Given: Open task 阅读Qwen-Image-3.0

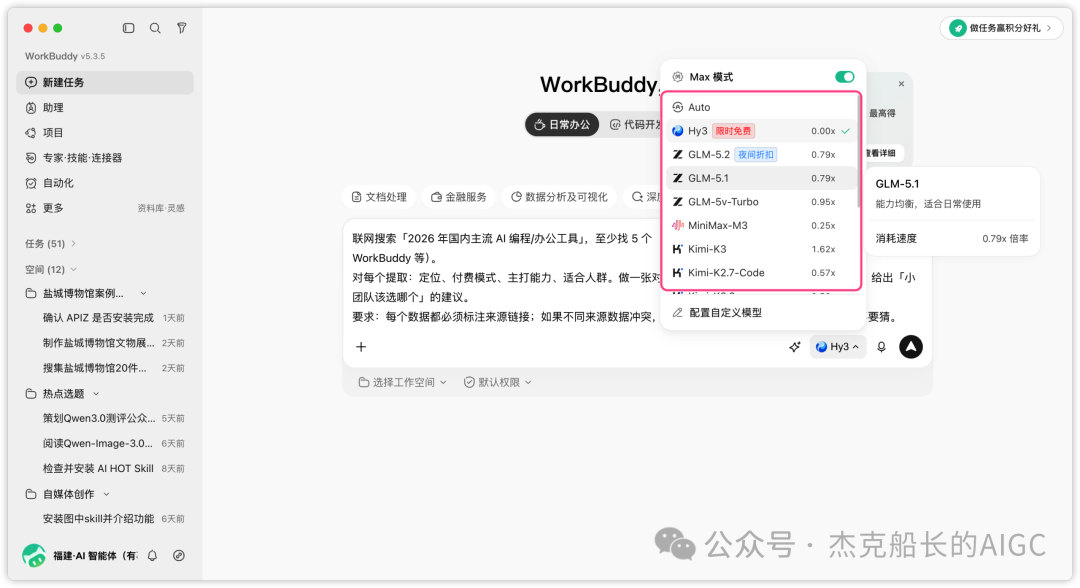Looking at the screenshot, I should click(x=105, y=443).
